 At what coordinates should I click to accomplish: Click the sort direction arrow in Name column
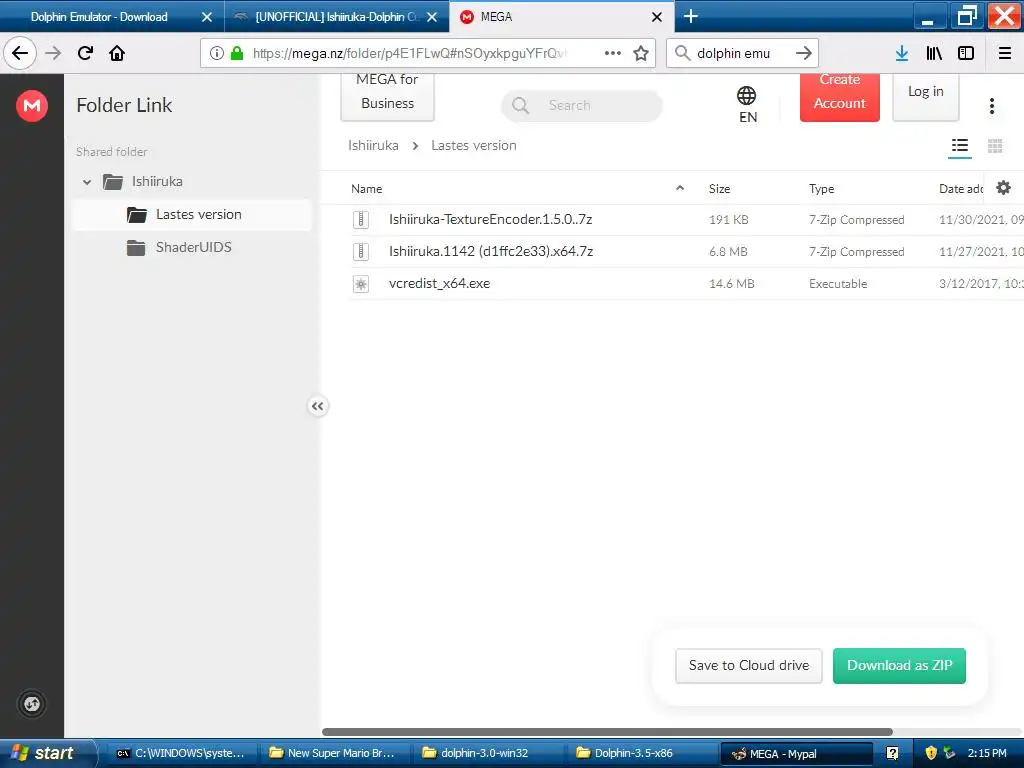coord(680,188)
